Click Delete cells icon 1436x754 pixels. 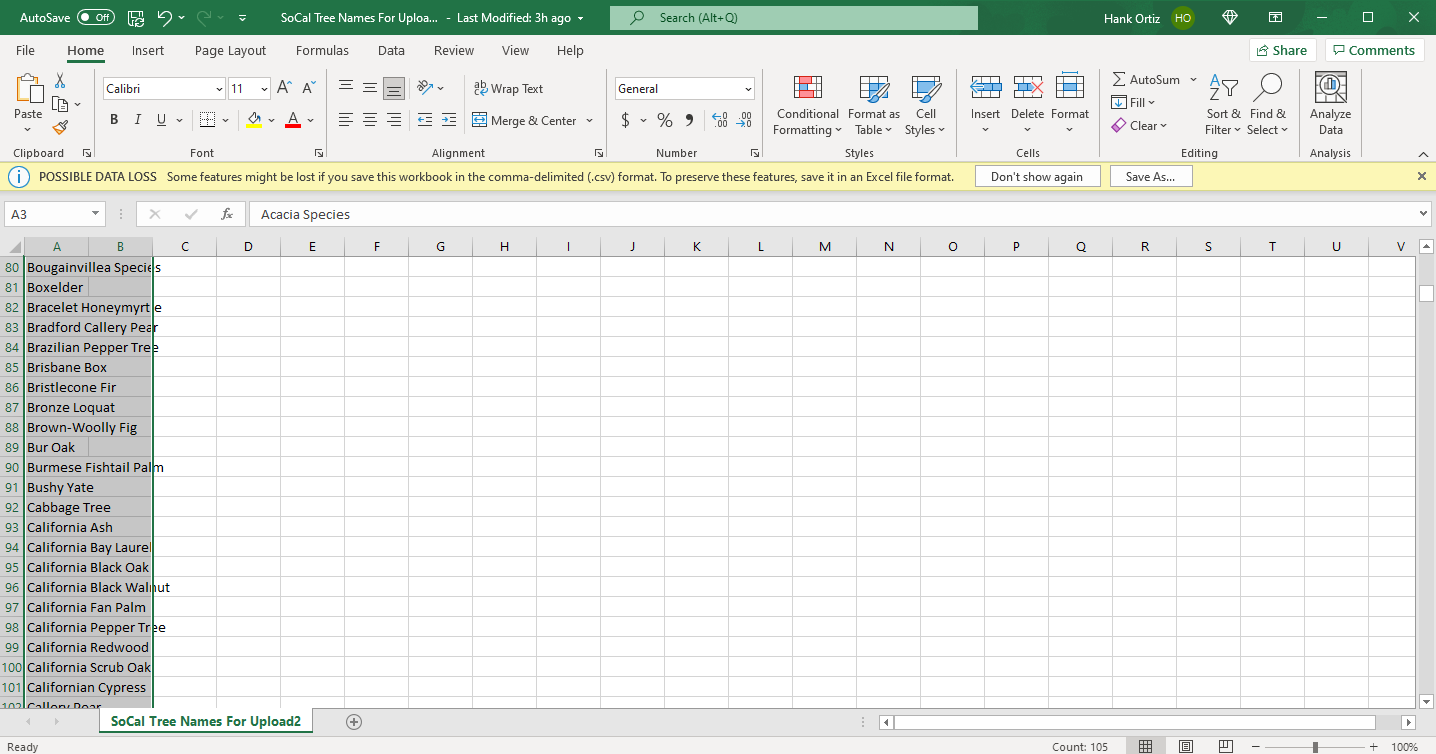tap(1027, 87)
